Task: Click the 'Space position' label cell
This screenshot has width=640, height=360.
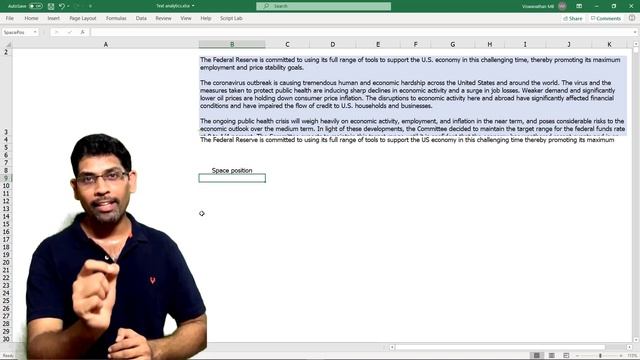Action: click(232, 171)
